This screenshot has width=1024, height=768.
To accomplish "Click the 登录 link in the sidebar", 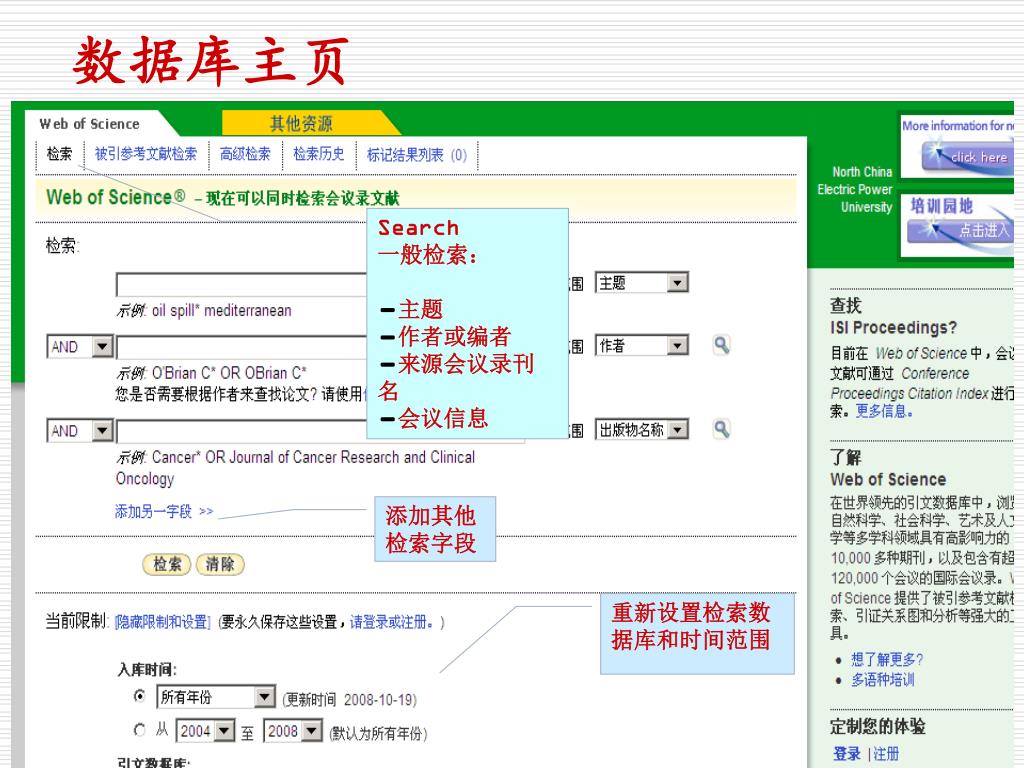I will tap(847, 754).
